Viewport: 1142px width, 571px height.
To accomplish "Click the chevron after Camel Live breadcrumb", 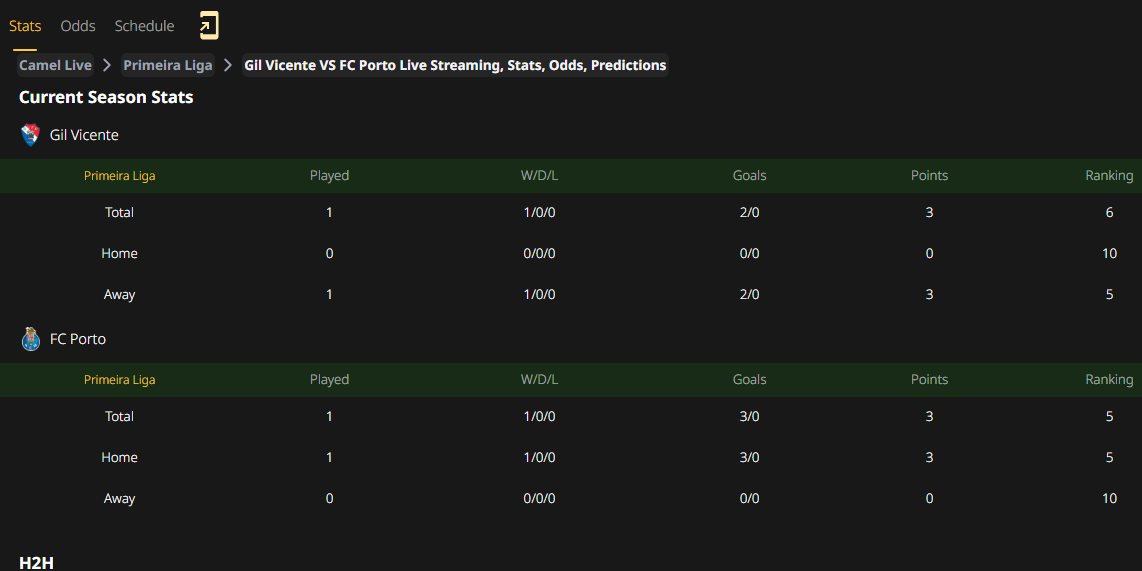I will click(107, 65).
